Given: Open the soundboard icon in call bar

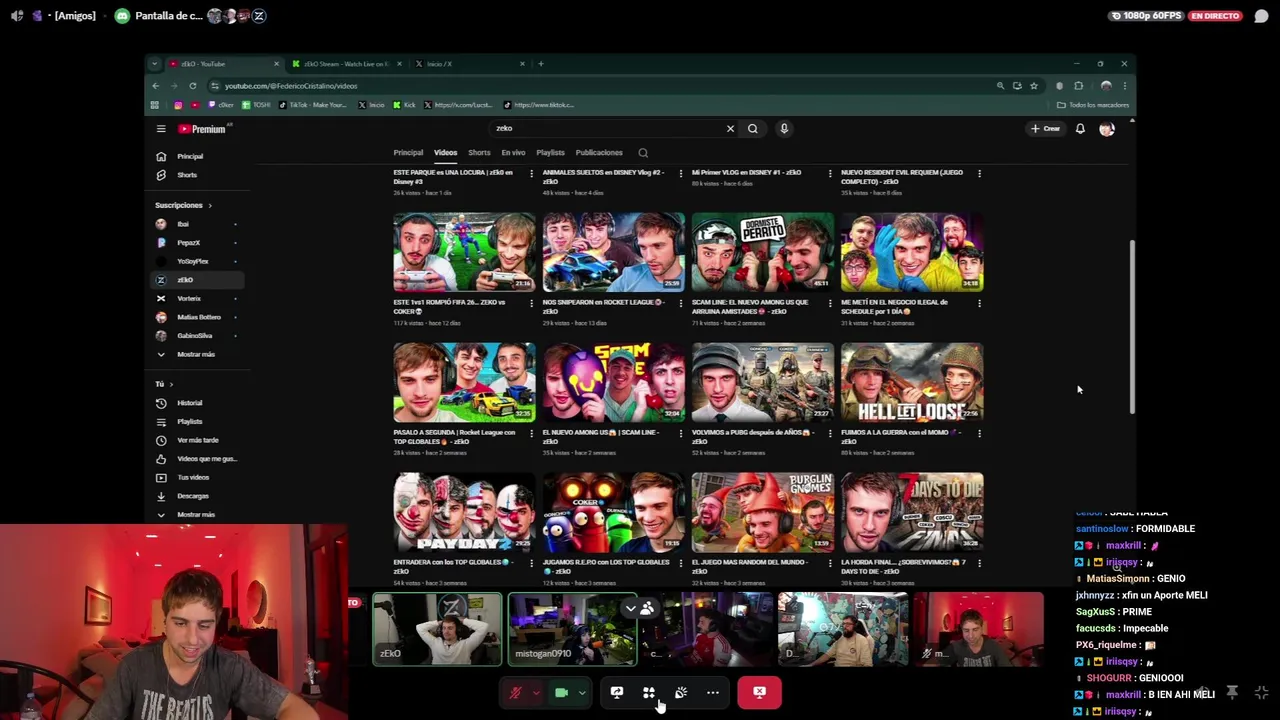Looking at the screenshot, I should point(681,692).
